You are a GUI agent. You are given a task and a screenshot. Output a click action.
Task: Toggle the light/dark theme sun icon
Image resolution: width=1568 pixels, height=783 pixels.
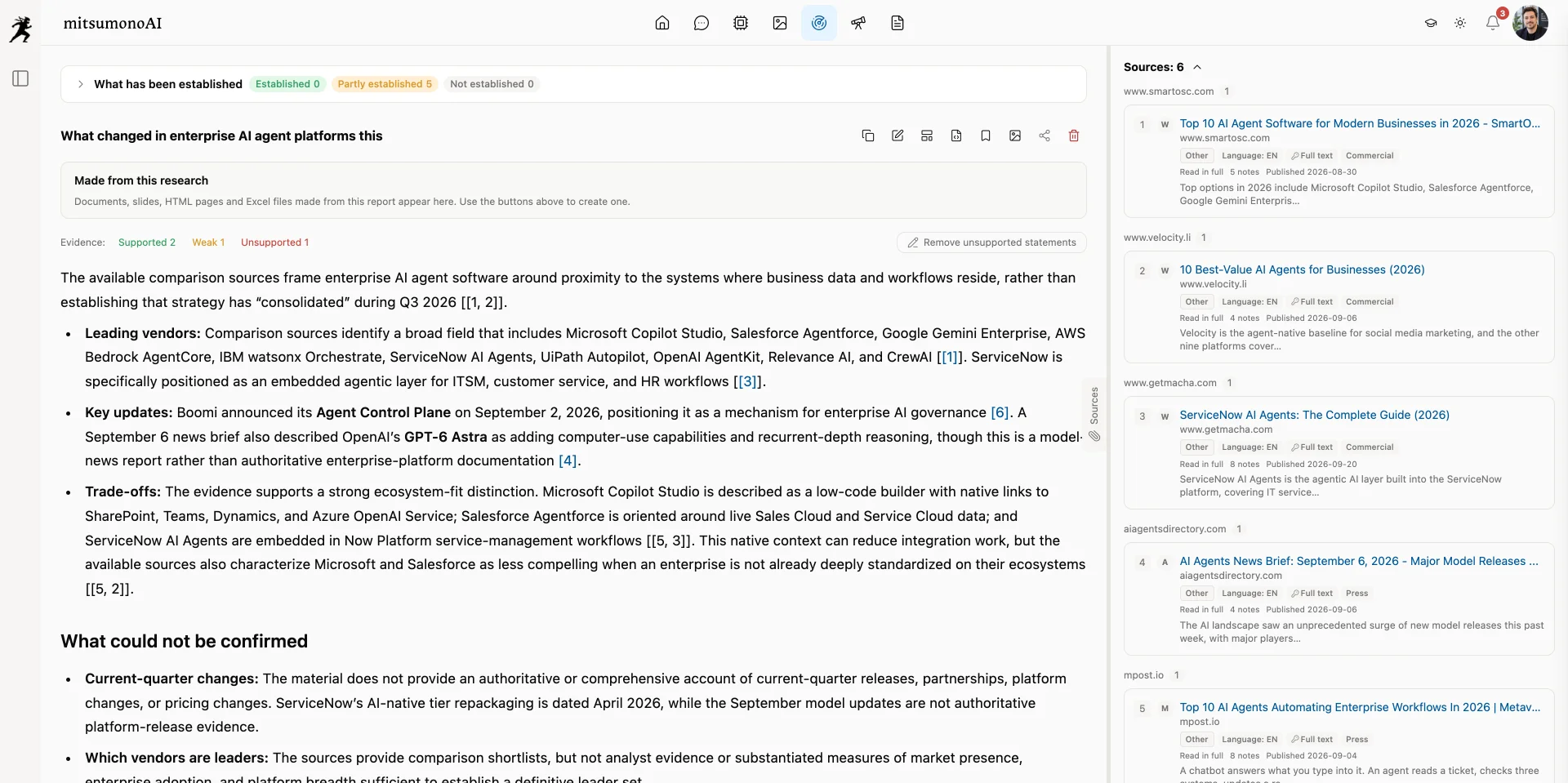1460,23
